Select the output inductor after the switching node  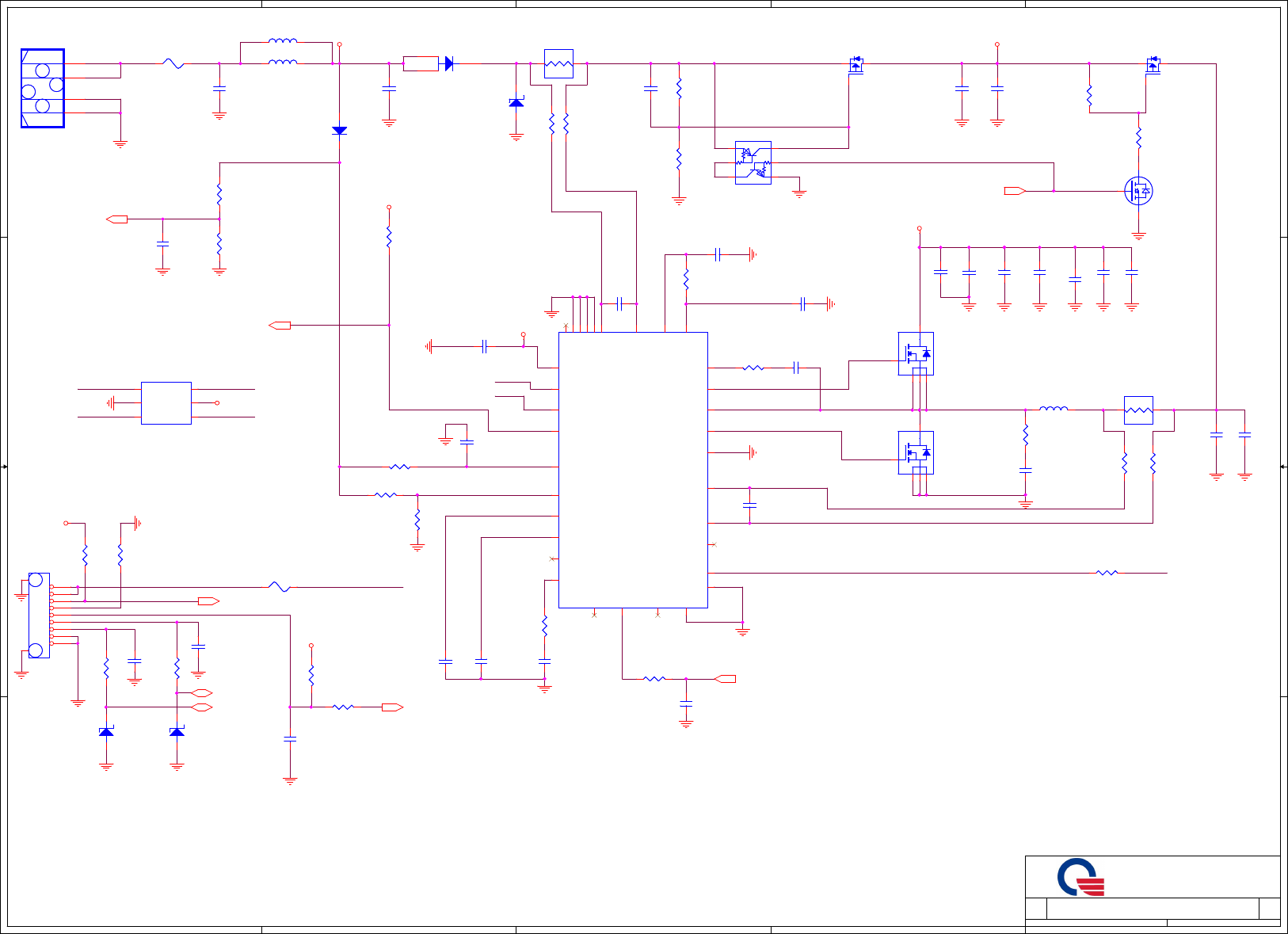coord(1054,409)
